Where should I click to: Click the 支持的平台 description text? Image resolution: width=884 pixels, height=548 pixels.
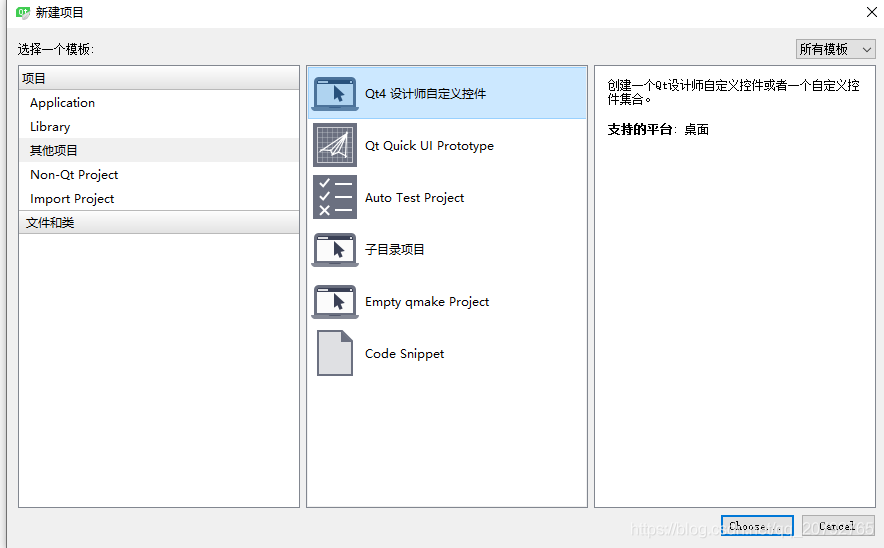tap(658, 130)
